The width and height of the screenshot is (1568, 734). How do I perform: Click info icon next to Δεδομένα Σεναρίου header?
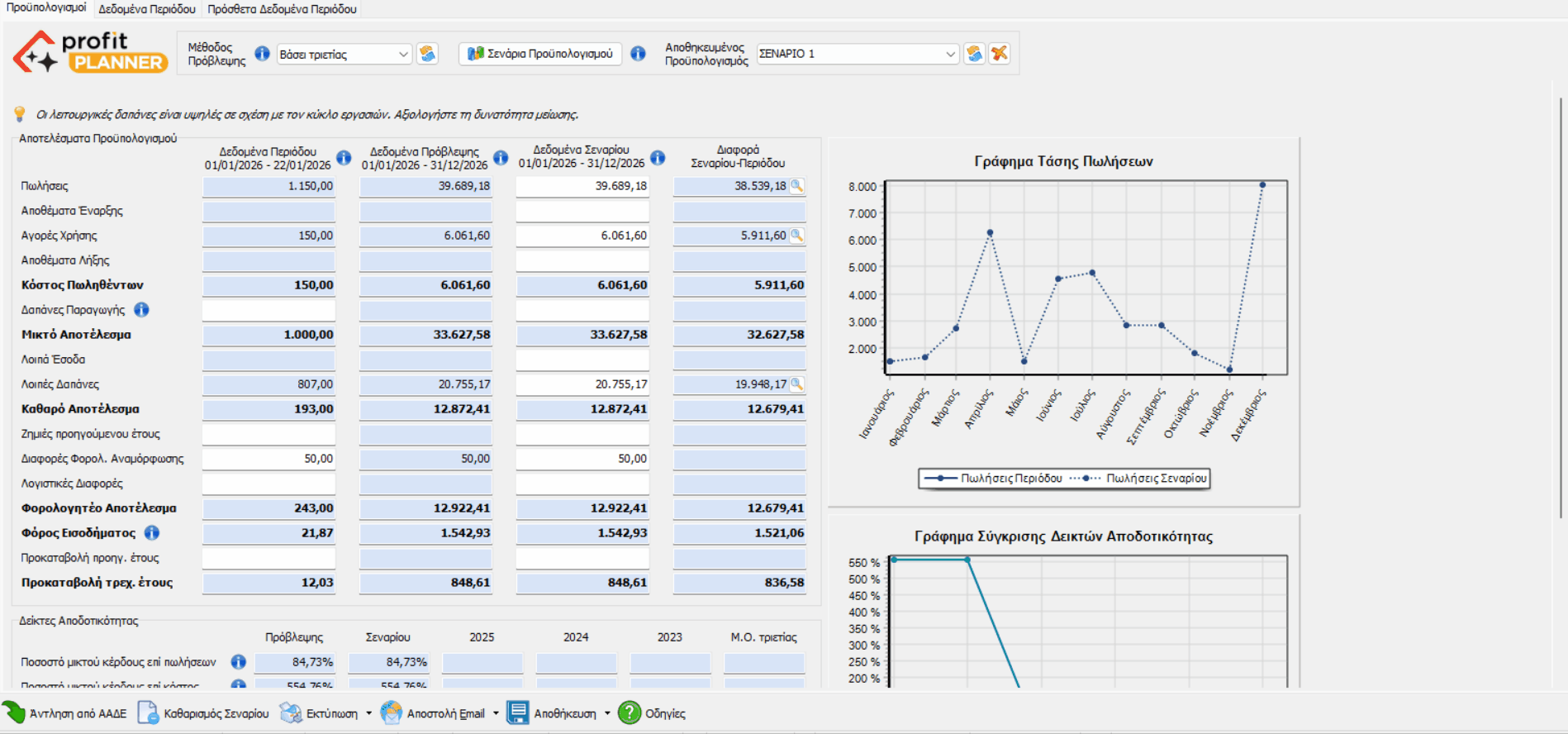tap(658, 158)
